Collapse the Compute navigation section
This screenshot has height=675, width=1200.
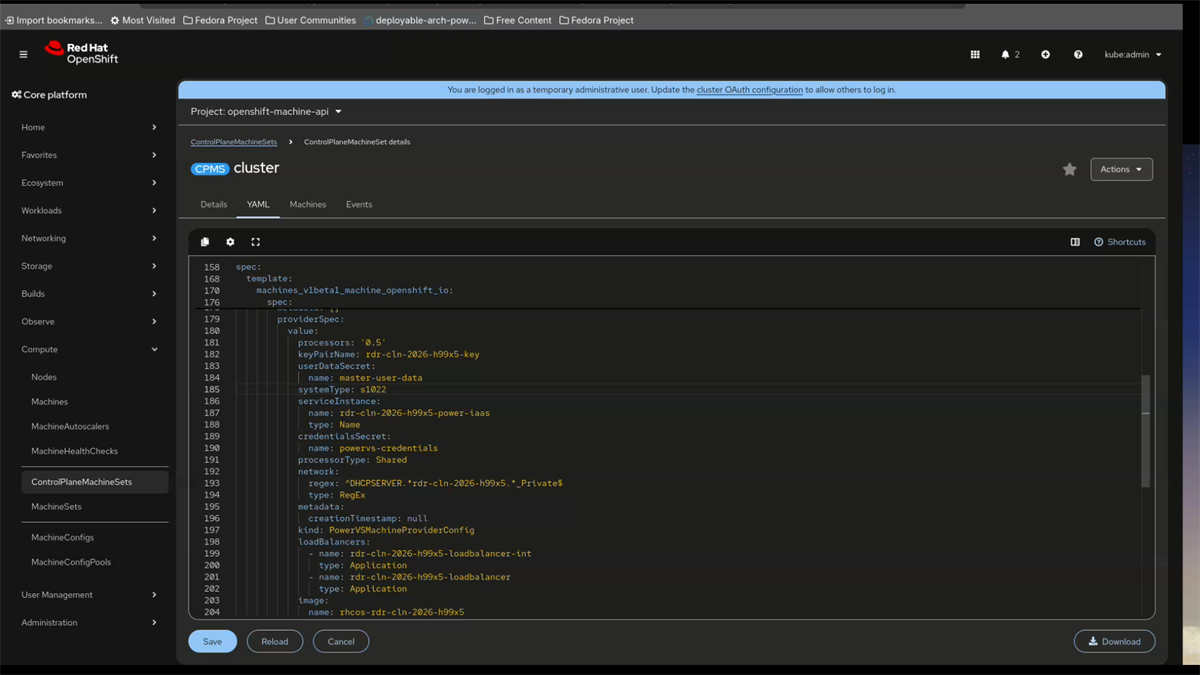pyautogui.click(x=89, y=349)
